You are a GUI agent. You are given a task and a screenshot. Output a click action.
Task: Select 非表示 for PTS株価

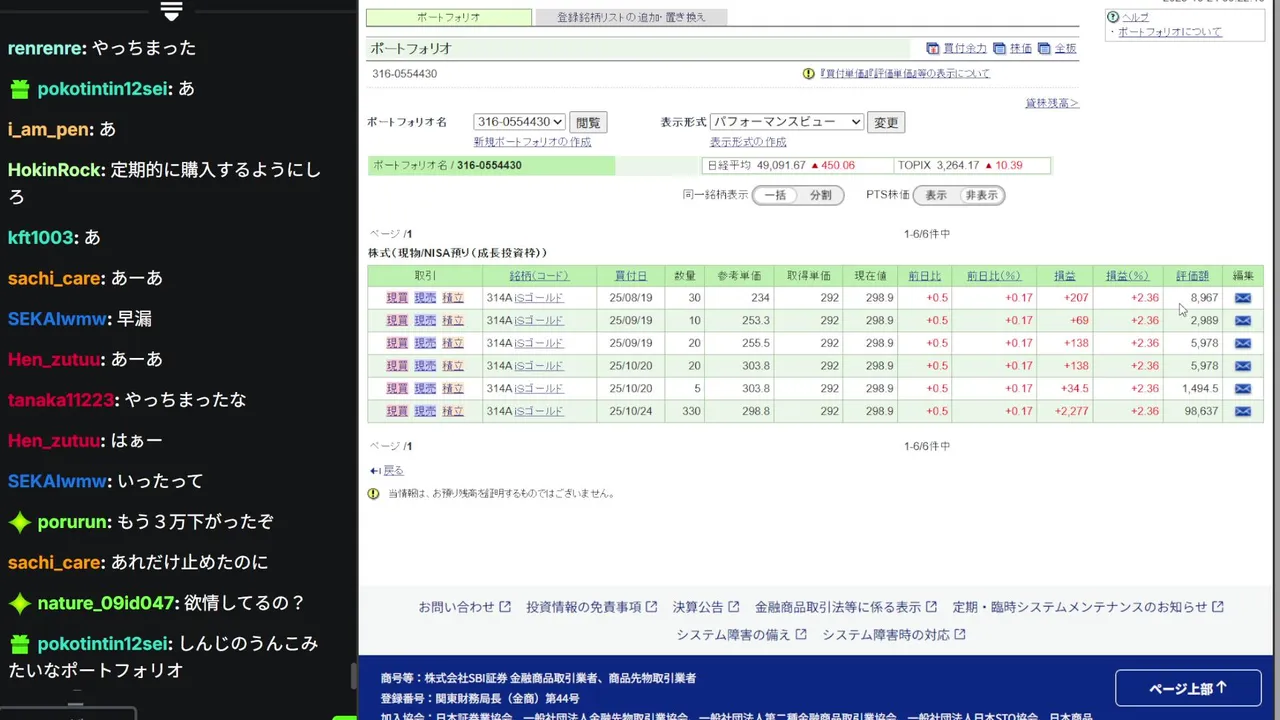pos(981,195)
